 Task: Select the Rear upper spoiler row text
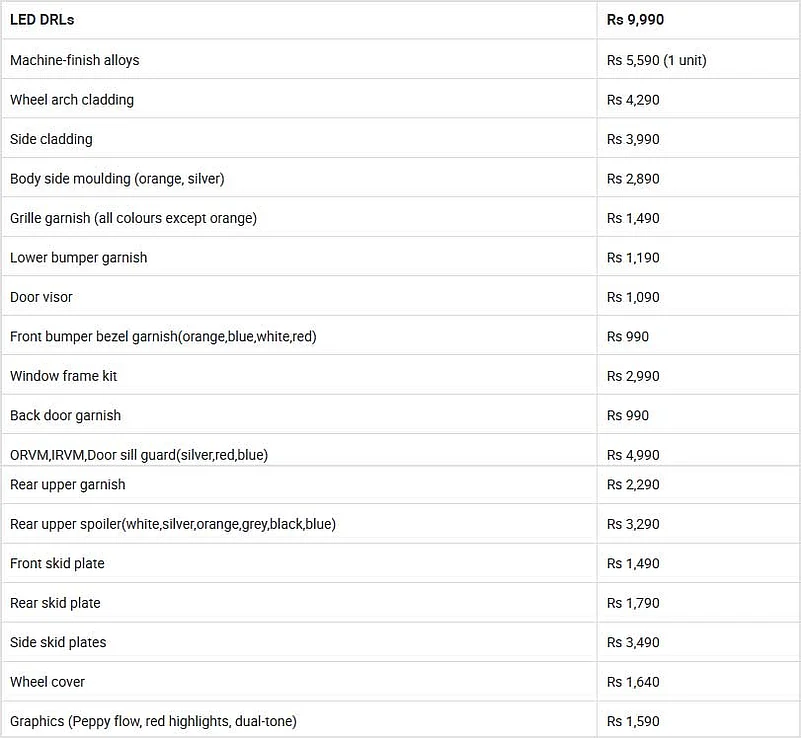point(173,524)
